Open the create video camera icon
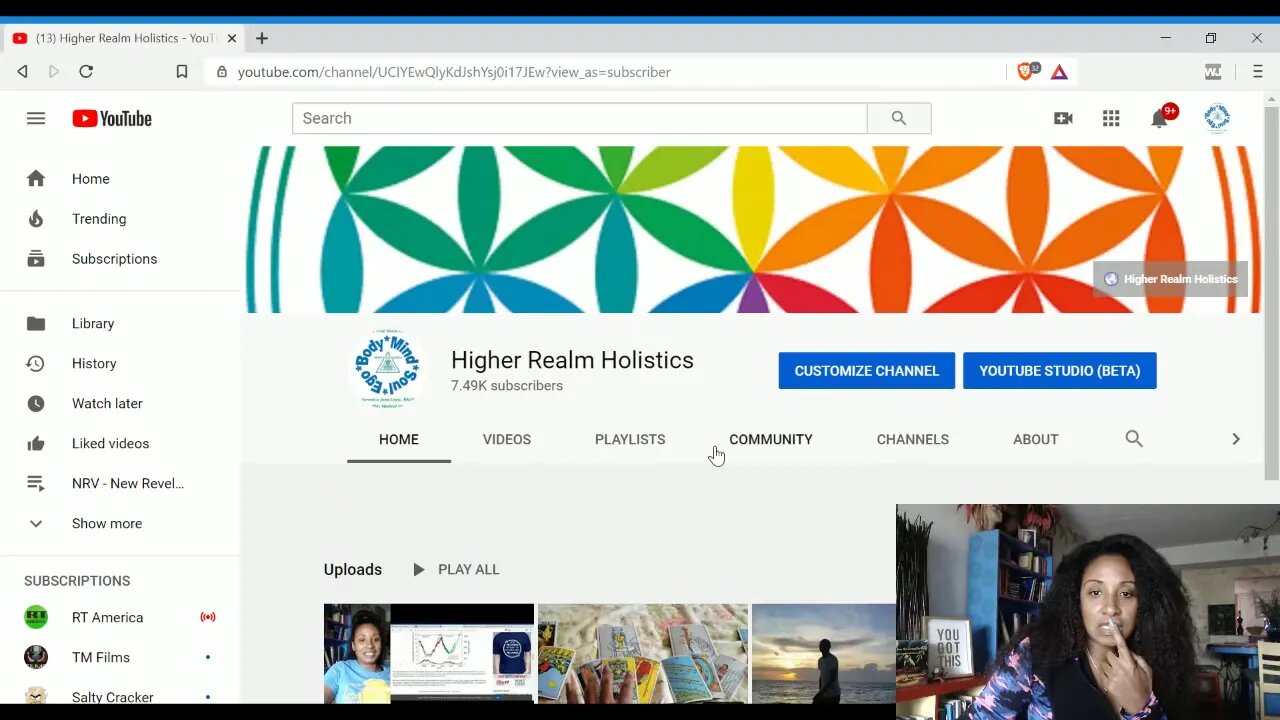 (1063, 118)
